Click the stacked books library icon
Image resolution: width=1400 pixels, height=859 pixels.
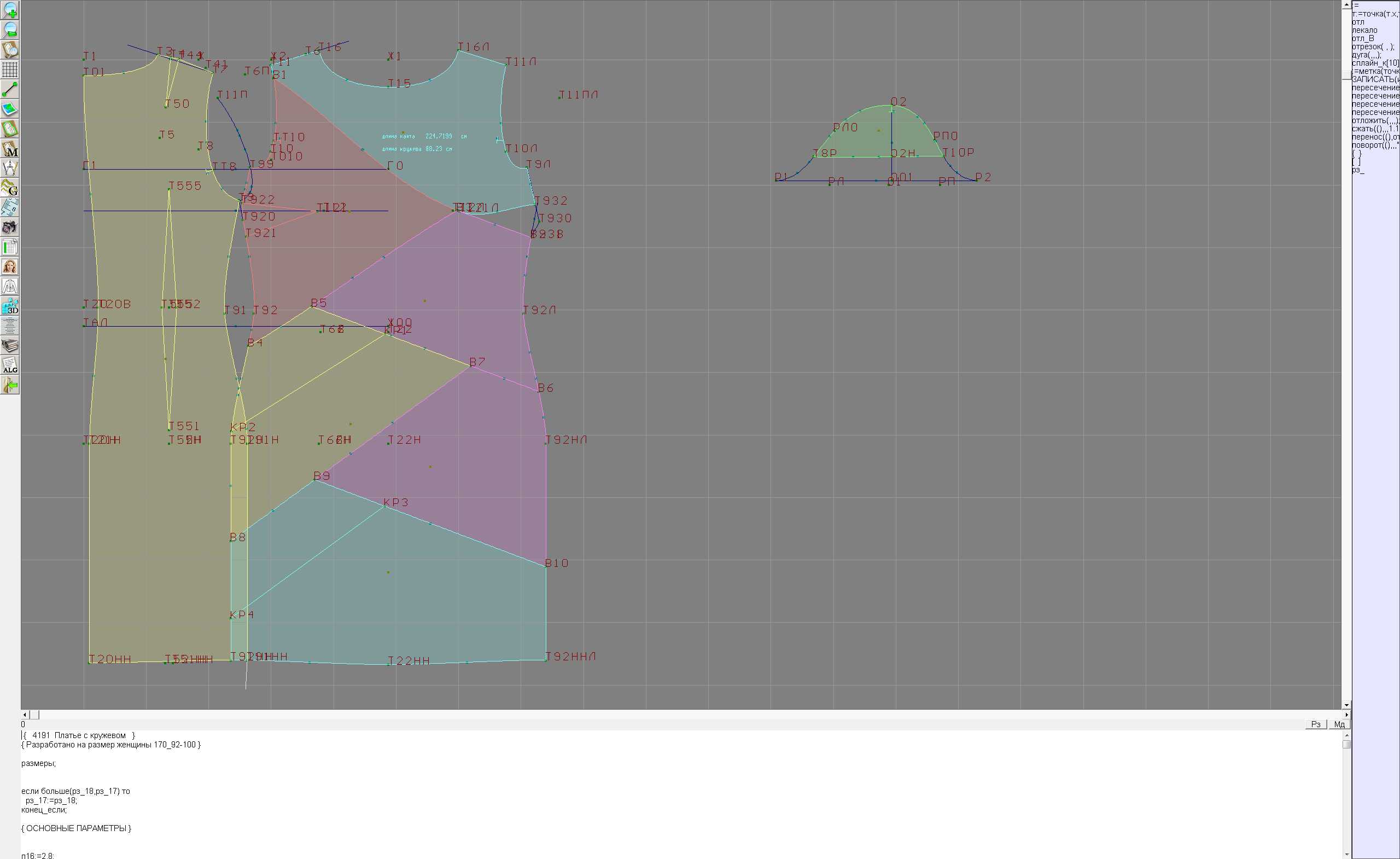(10, 345)
